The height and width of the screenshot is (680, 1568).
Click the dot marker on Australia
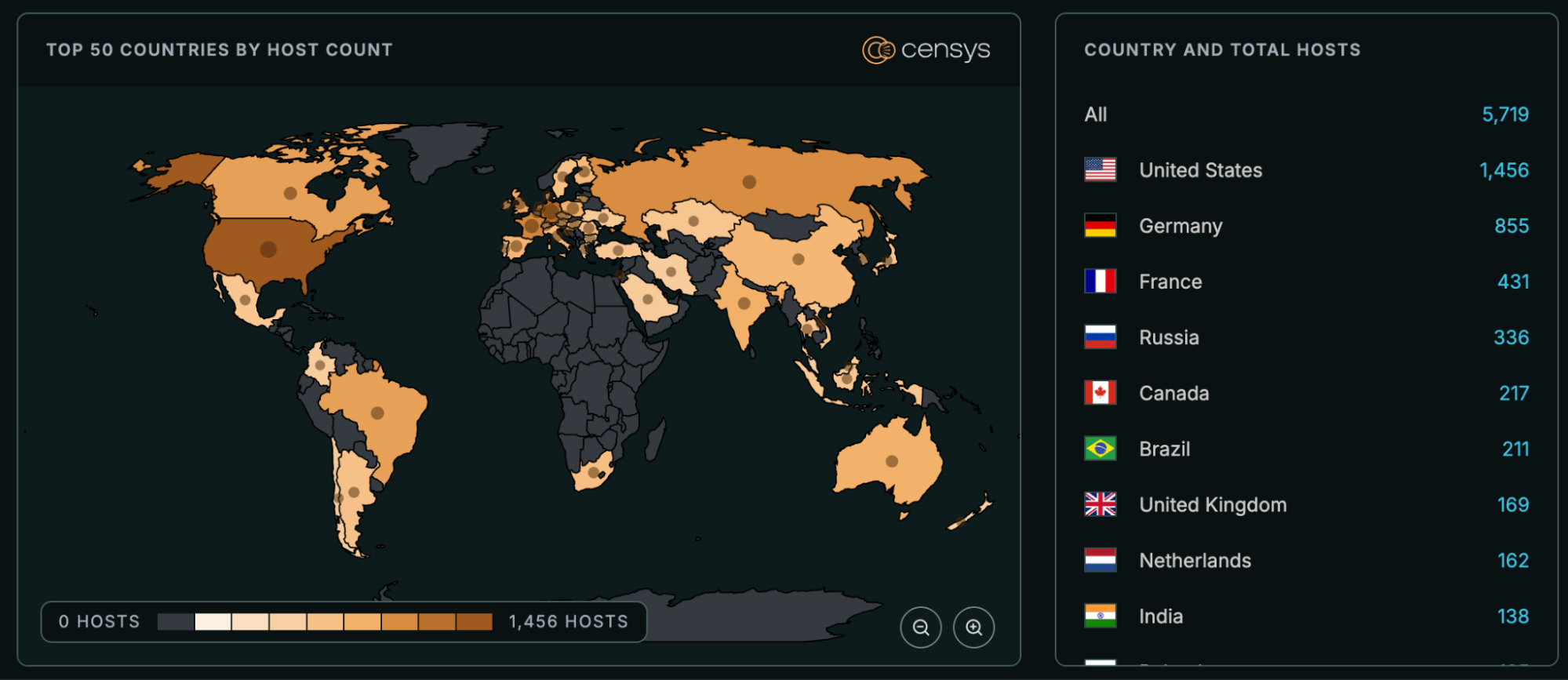point(892,461)
